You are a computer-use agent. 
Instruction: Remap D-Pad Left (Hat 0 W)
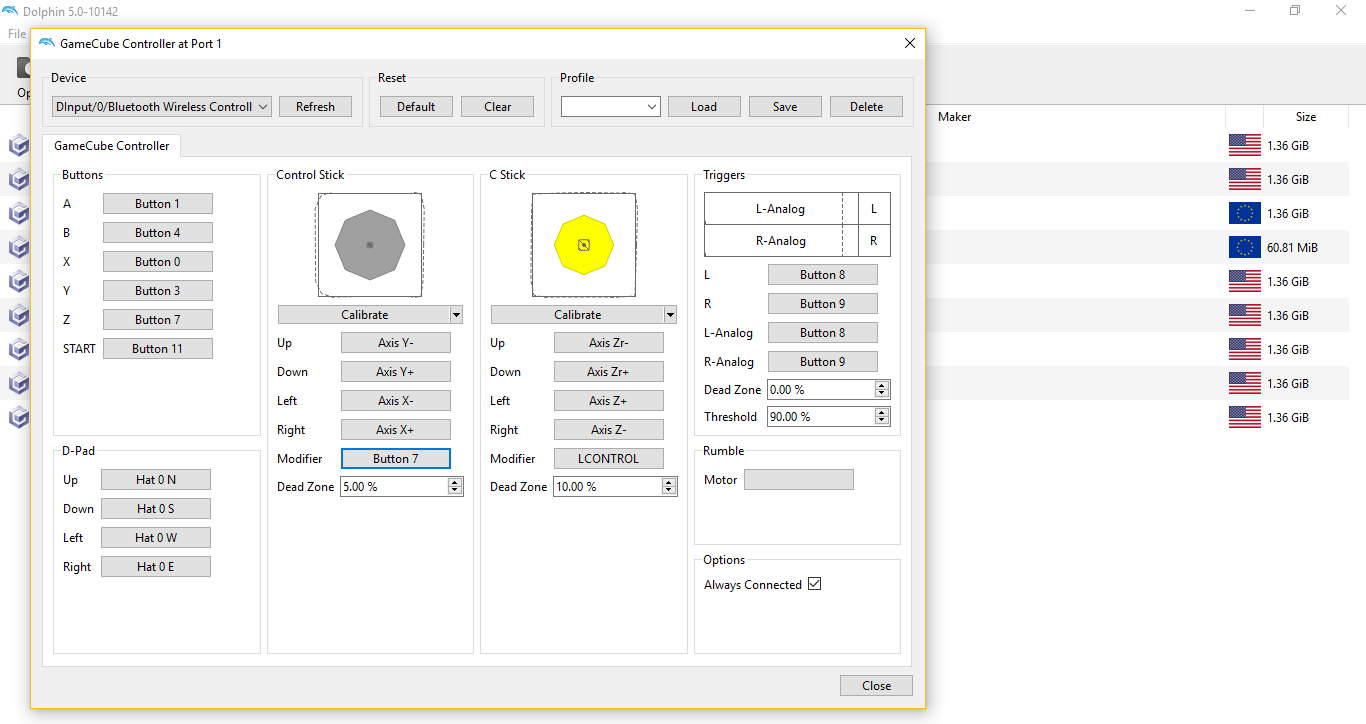(156, 537)
